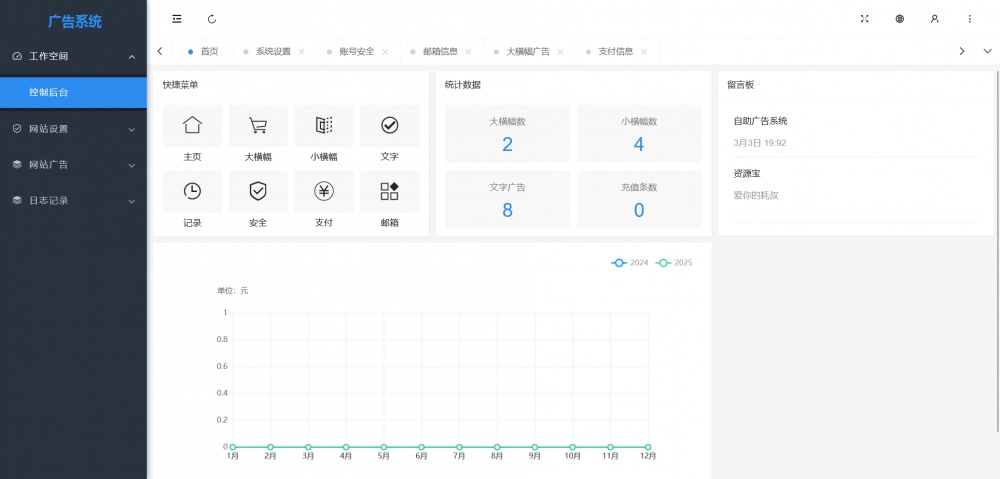This screenshot has width=1000, height=479.
Task: Open the 记录 clock shortcut icon
Action: click(192, 191)
